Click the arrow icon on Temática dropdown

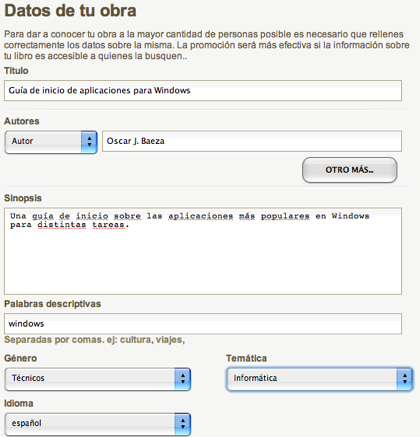tap(405, 379)
